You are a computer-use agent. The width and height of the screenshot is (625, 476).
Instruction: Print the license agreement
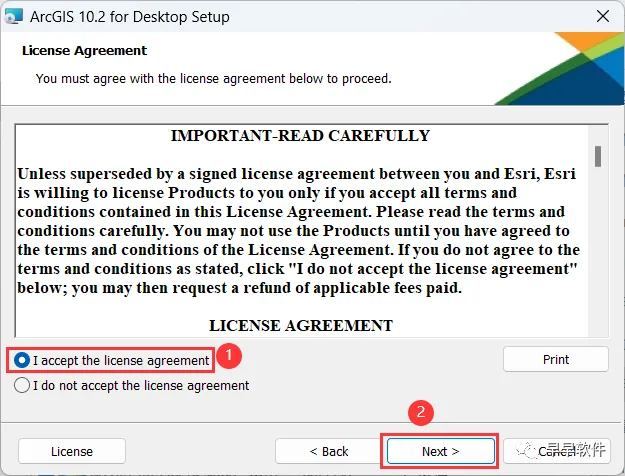click(x=556, y=359)
